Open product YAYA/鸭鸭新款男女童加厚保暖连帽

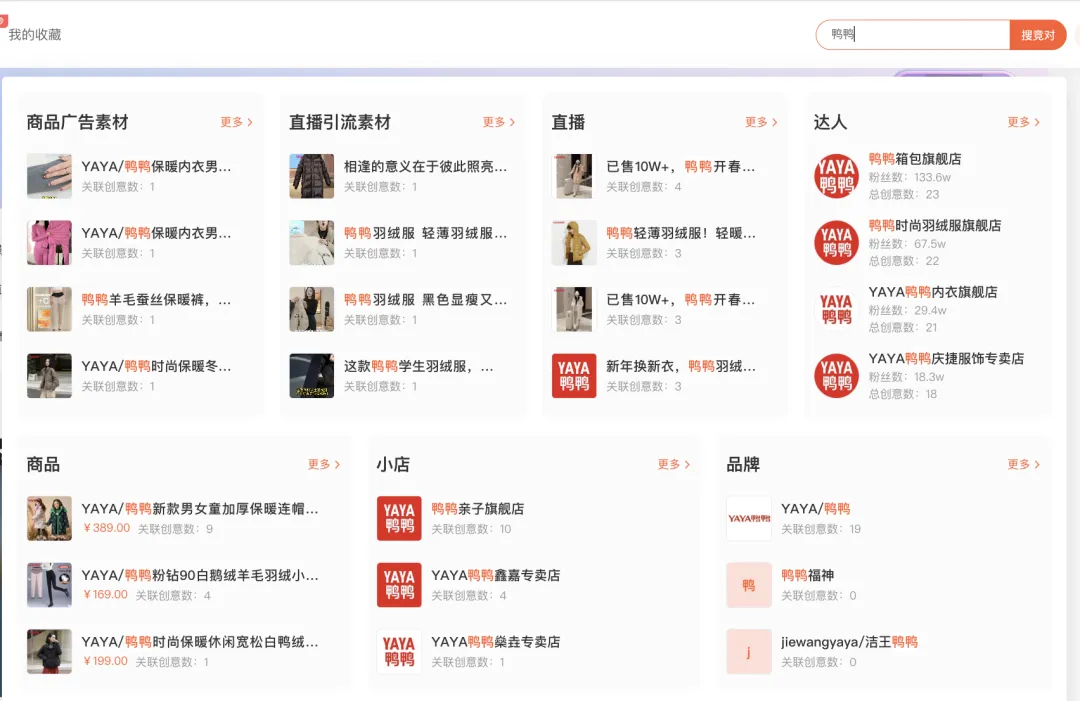(200, 509)
